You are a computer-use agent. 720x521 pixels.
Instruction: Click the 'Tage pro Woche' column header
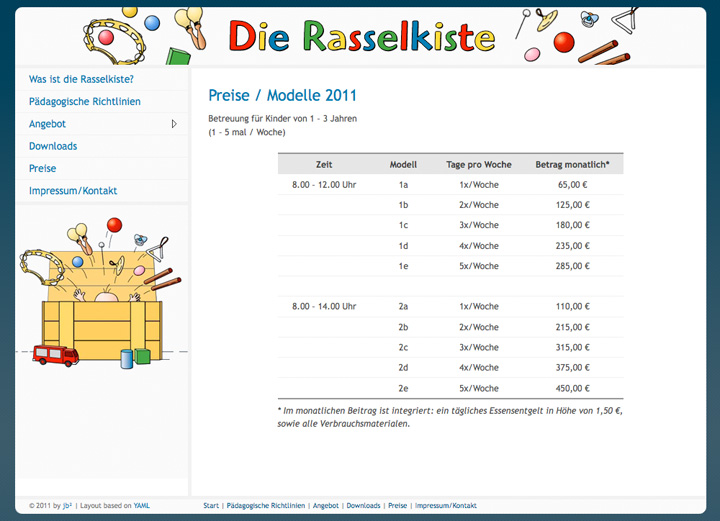(478, 164)
